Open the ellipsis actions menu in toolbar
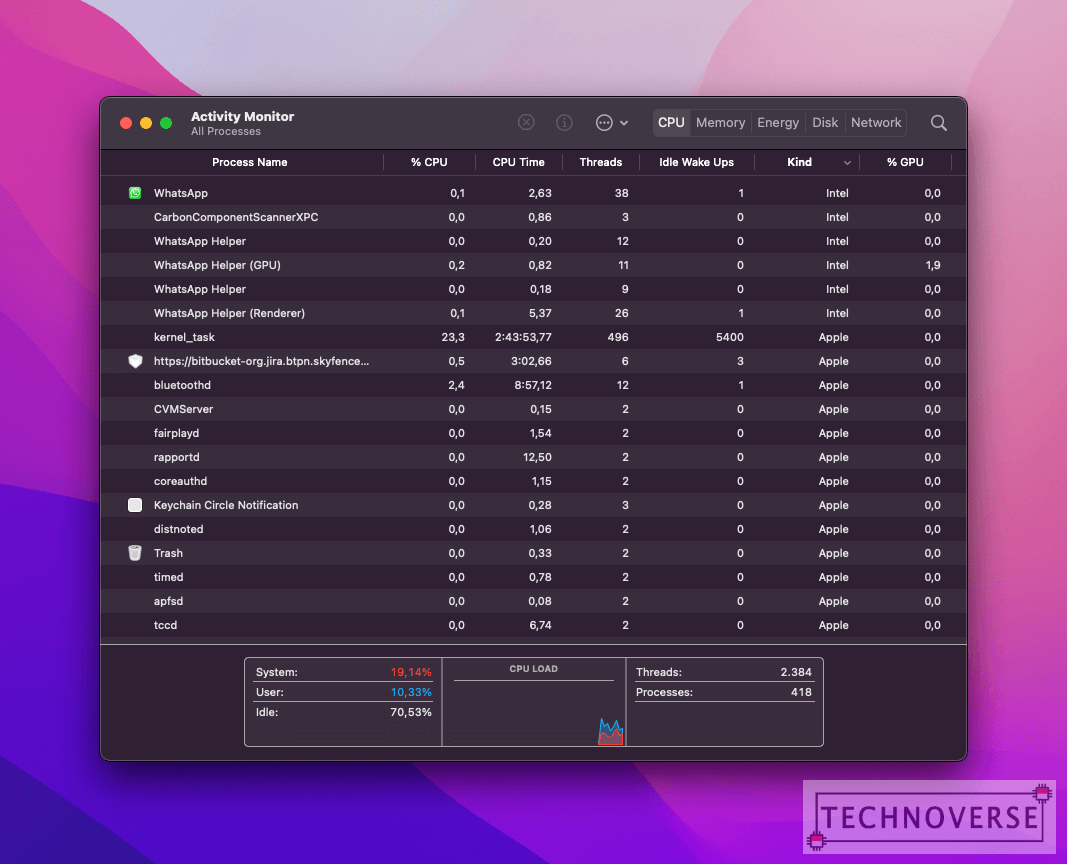The width and height of the screenshot is (1067, 864). coord(611,122)
